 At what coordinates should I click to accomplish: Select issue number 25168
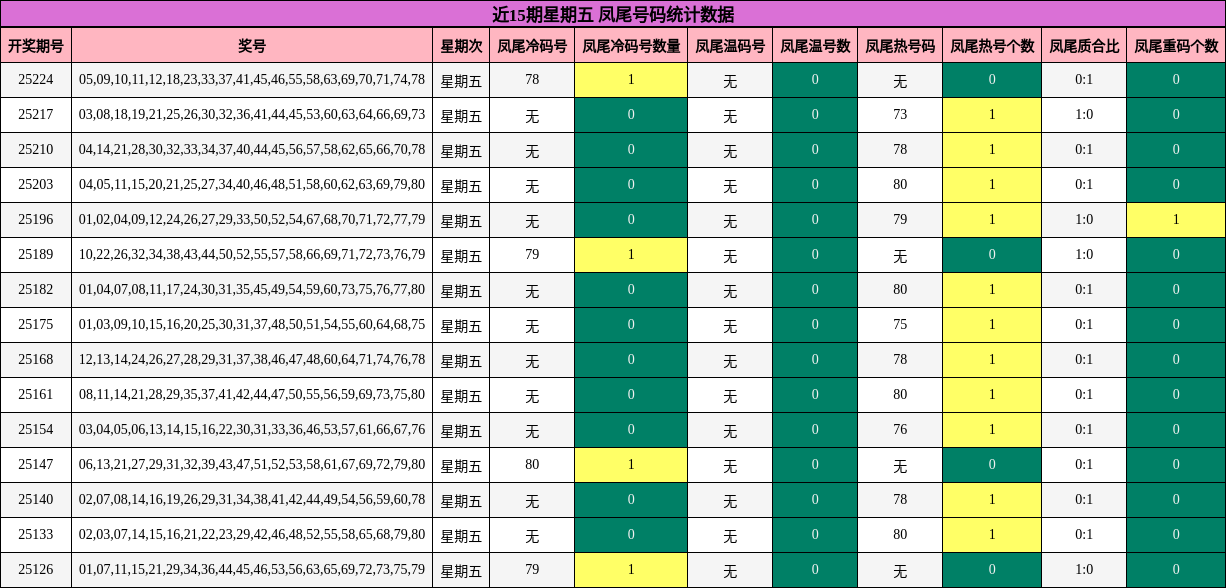(x=36, y=360)
